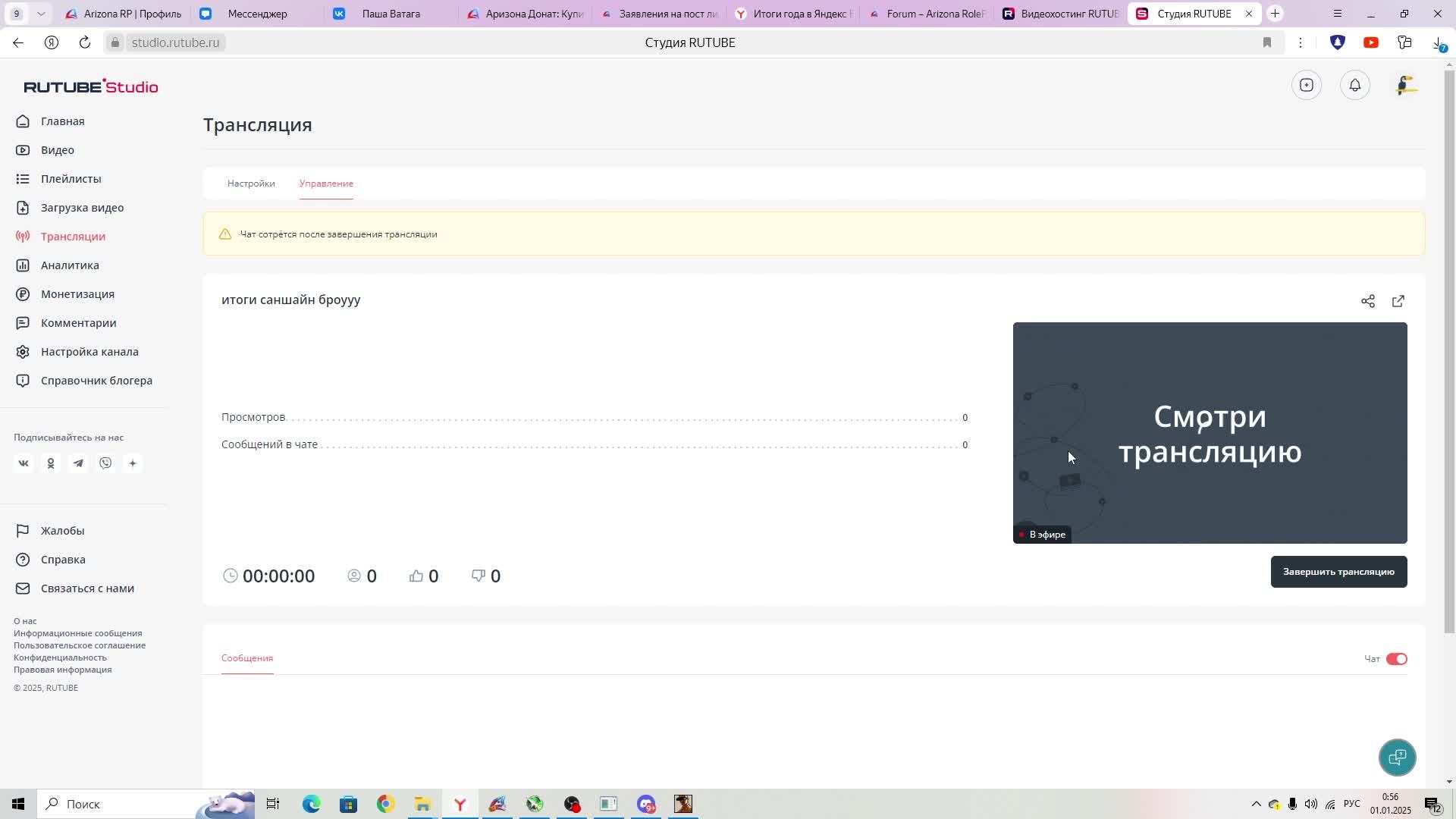Image resolution: width=1456 pixels, height=819 pixels.
Task: Switch to Arizona RP | Профиль tab
Action: pyautogui.click(x=124, y=14)
